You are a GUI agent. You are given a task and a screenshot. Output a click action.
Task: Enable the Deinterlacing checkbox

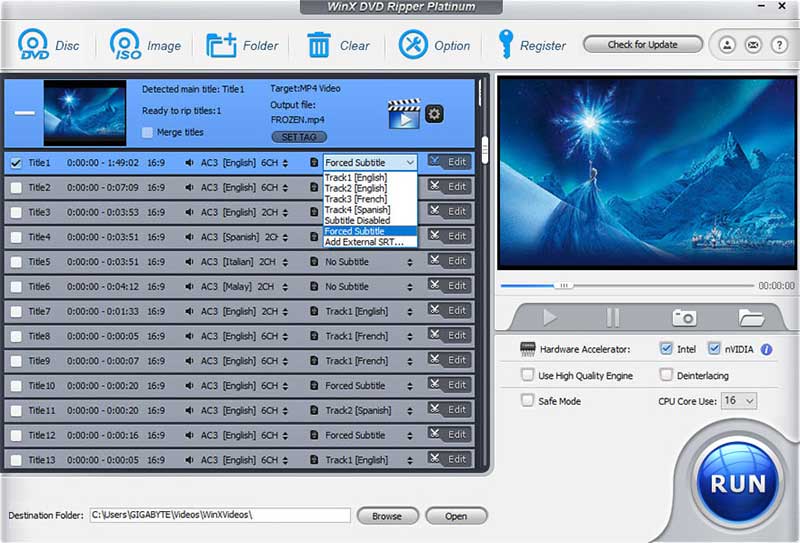667,376
